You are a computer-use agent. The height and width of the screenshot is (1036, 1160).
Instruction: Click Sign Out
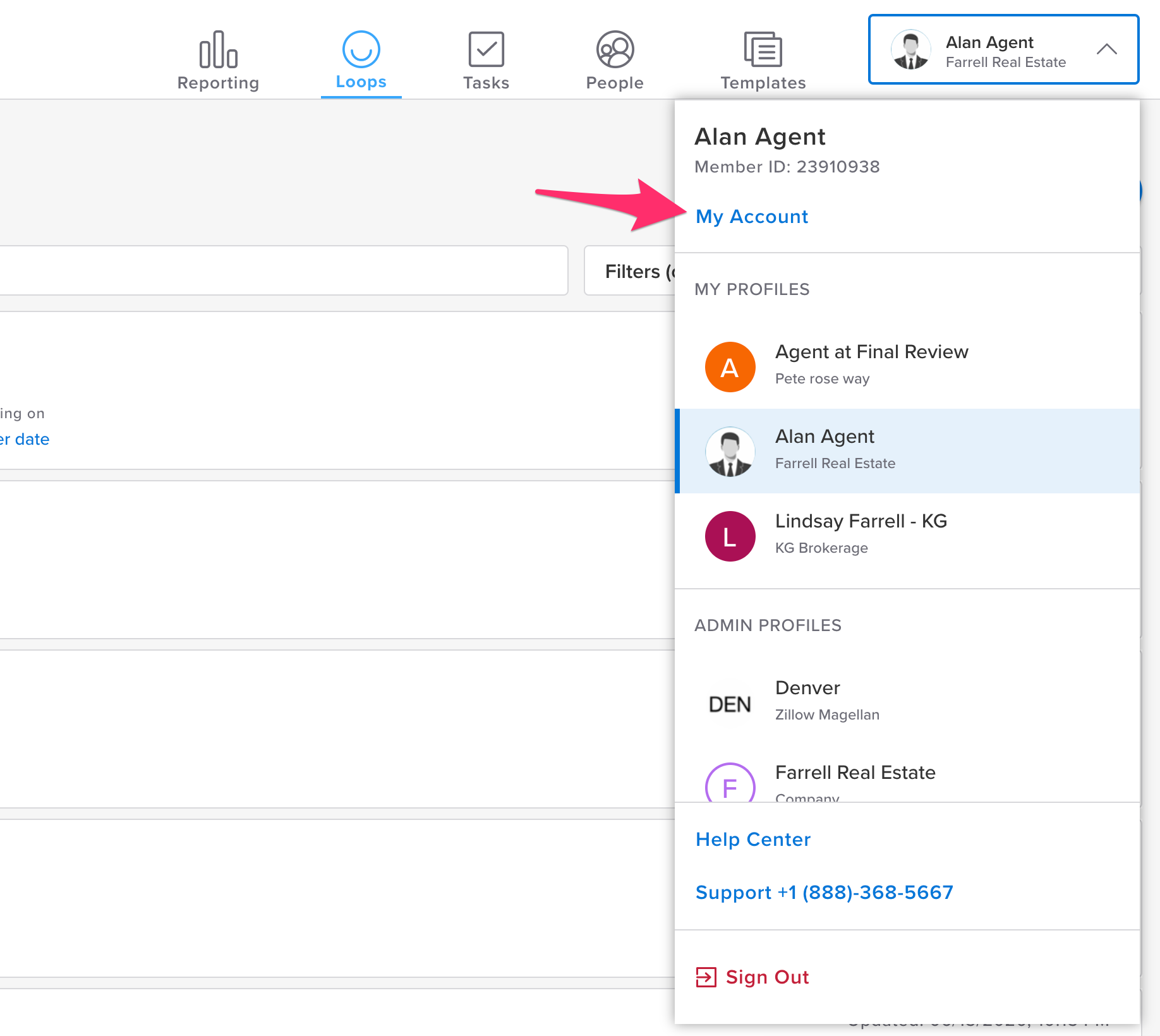[x=766, y=977]
